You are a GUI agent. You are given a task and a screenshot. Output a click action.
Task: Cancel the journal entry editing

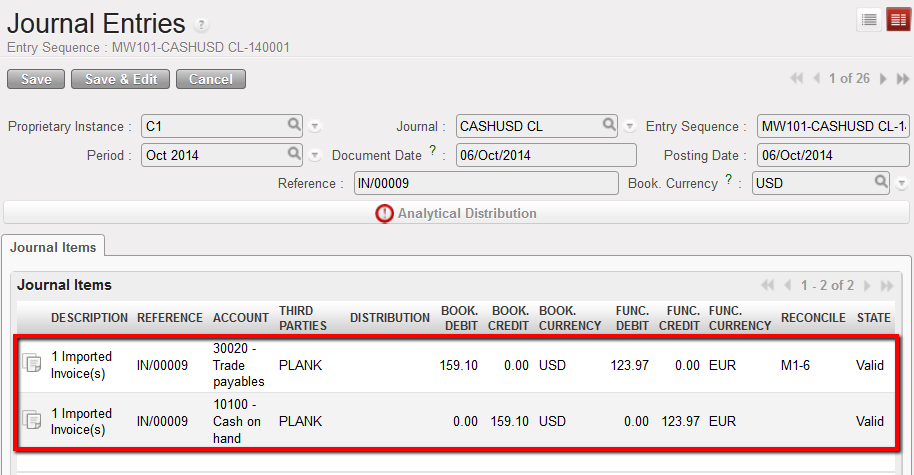pos(210,79)
